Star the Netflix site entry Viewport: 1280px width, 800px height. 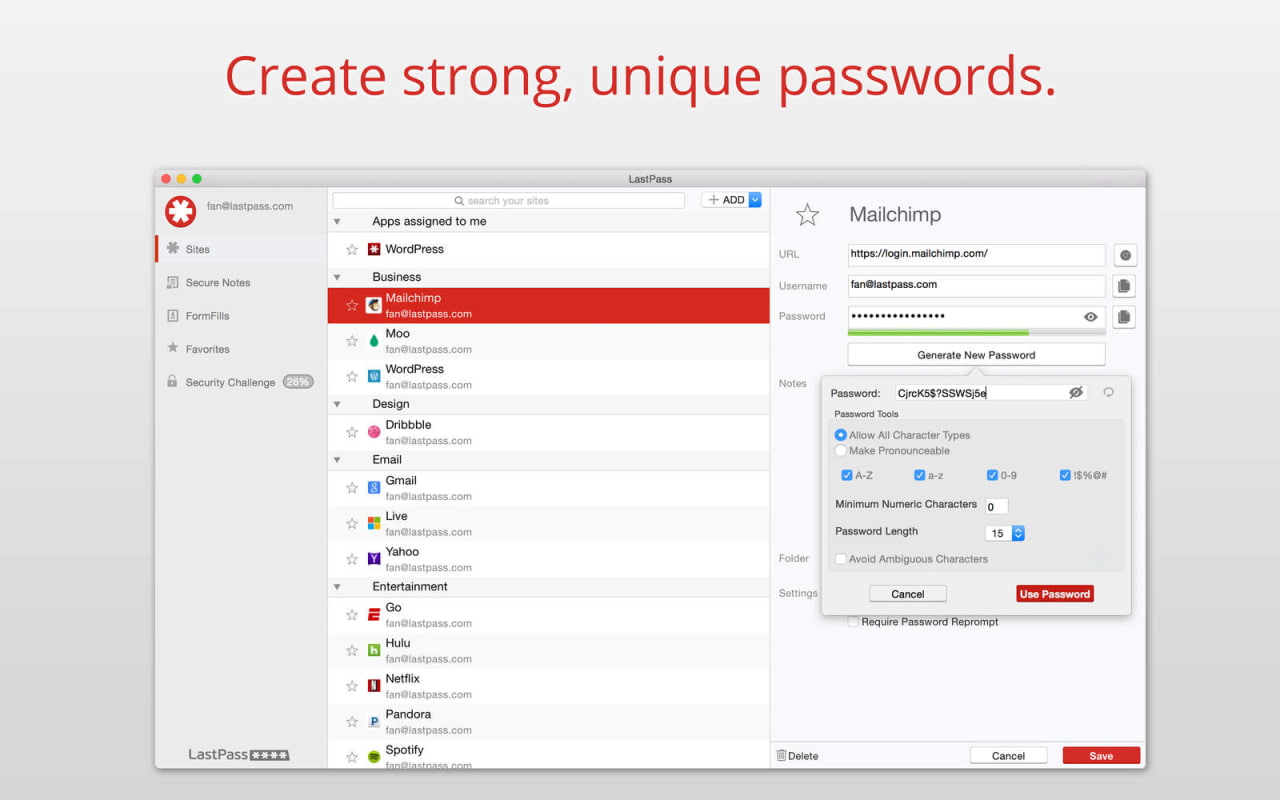(352, 686)
